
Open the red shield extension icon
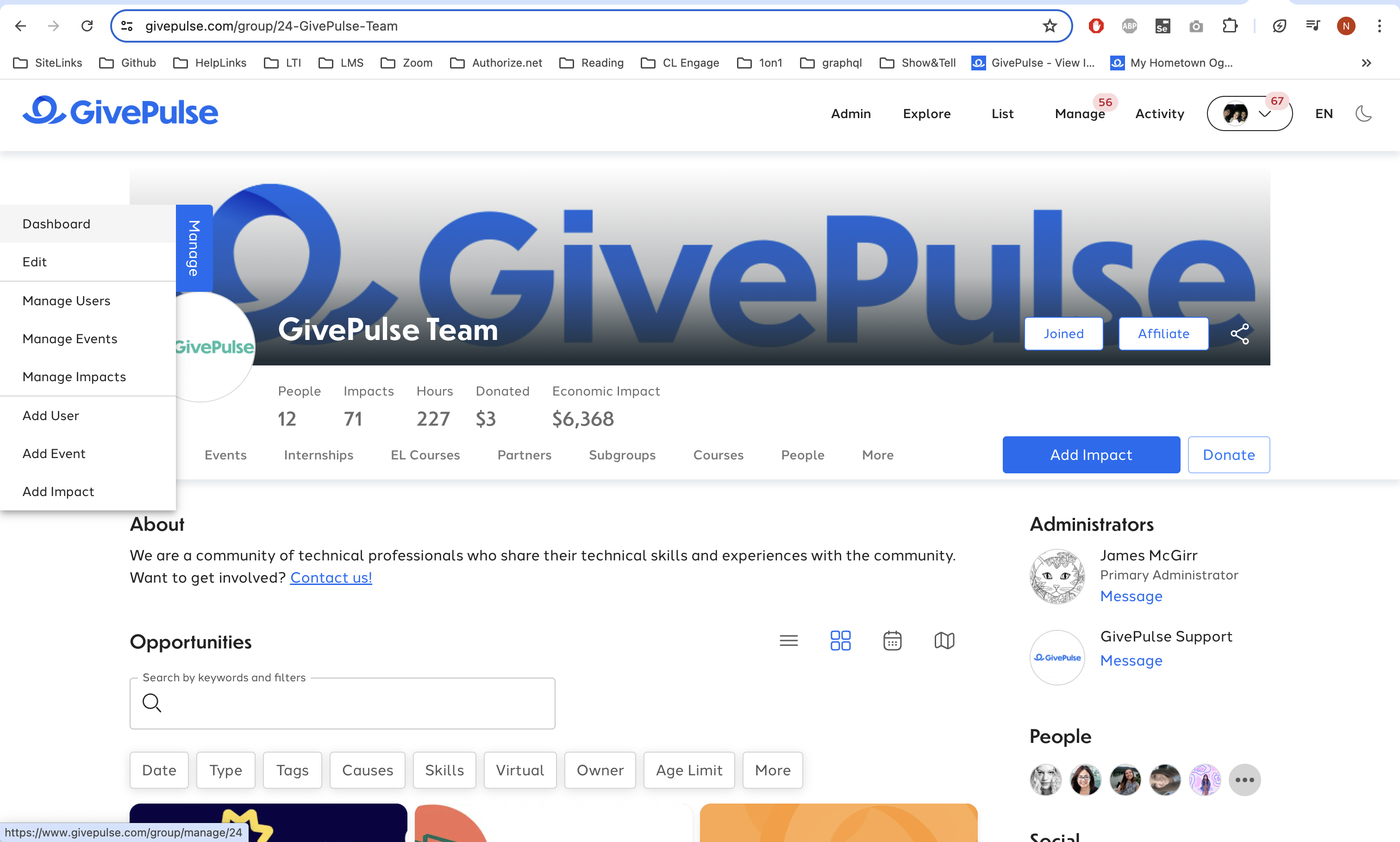point(1096,26)
